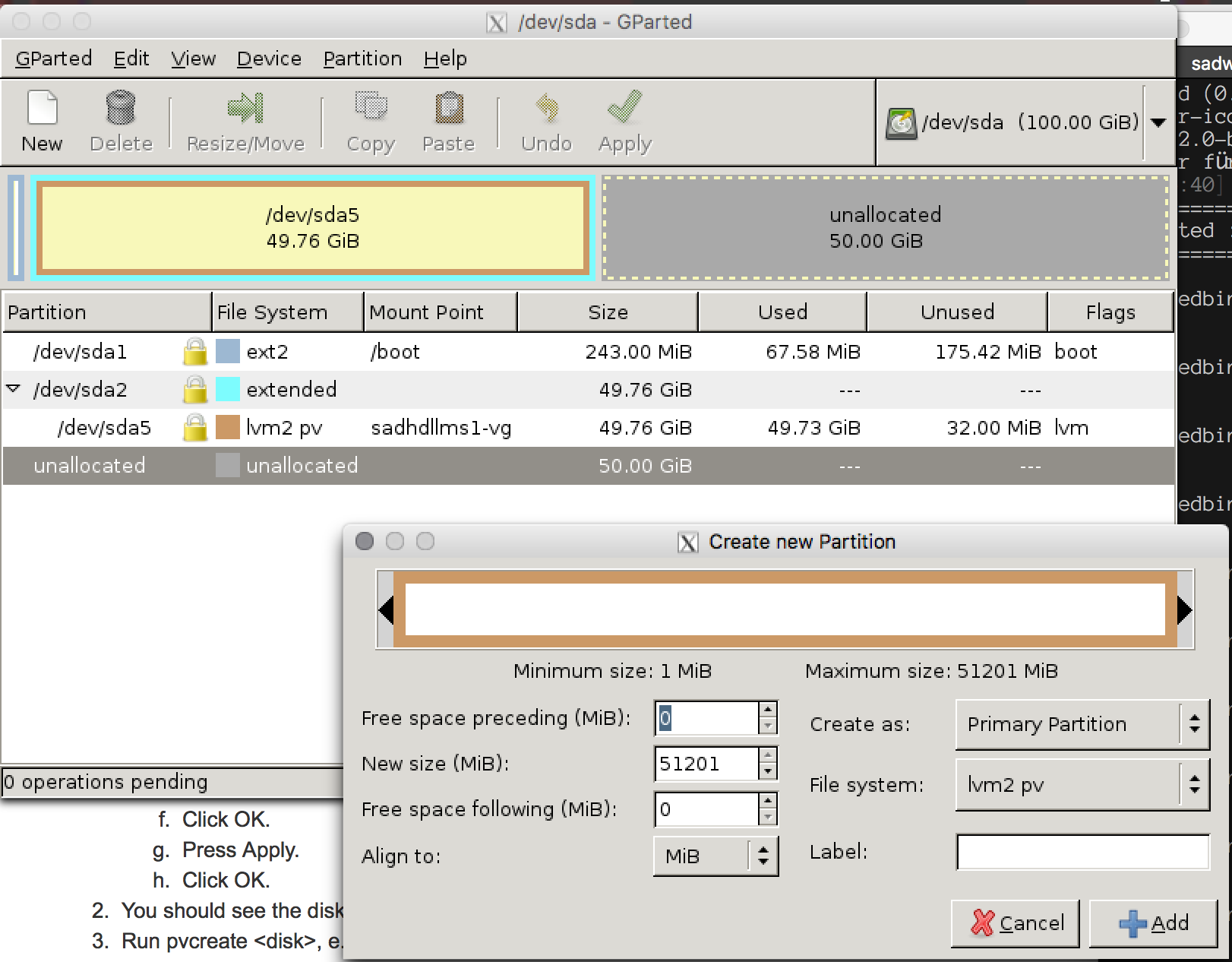Click the left arrow handle of the partition size bar
1232x962 pixels.
[x=386, y=609]
